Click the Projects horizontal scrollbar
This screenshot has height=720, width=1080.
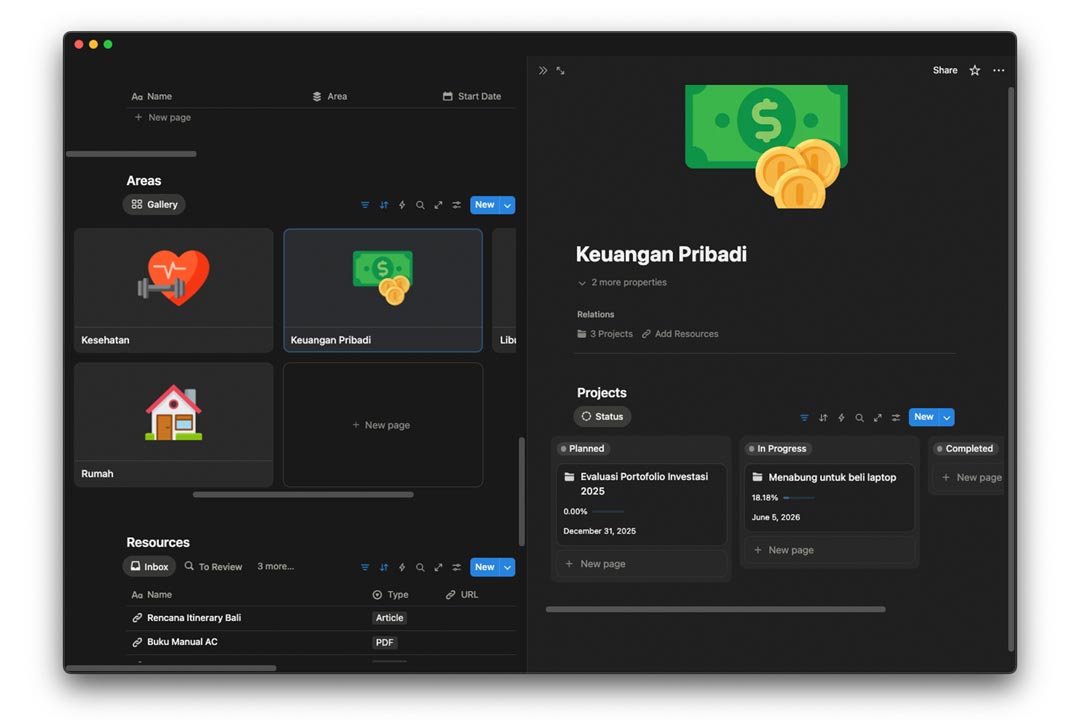coord(715,609)
